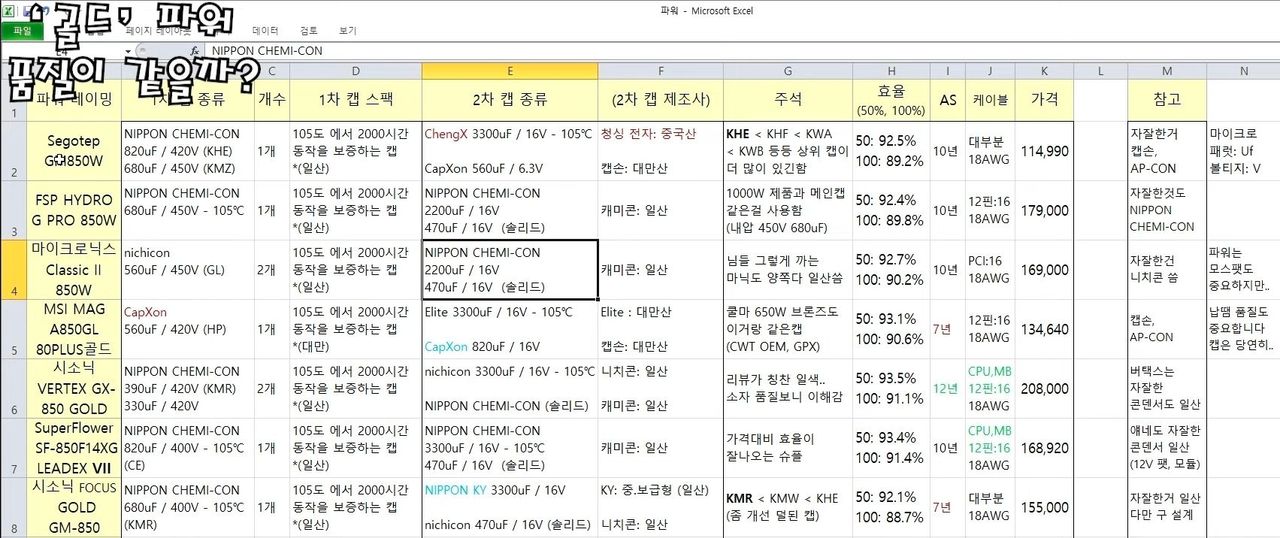Switch to the 데이터 ribbon tab

pos(265,31)
